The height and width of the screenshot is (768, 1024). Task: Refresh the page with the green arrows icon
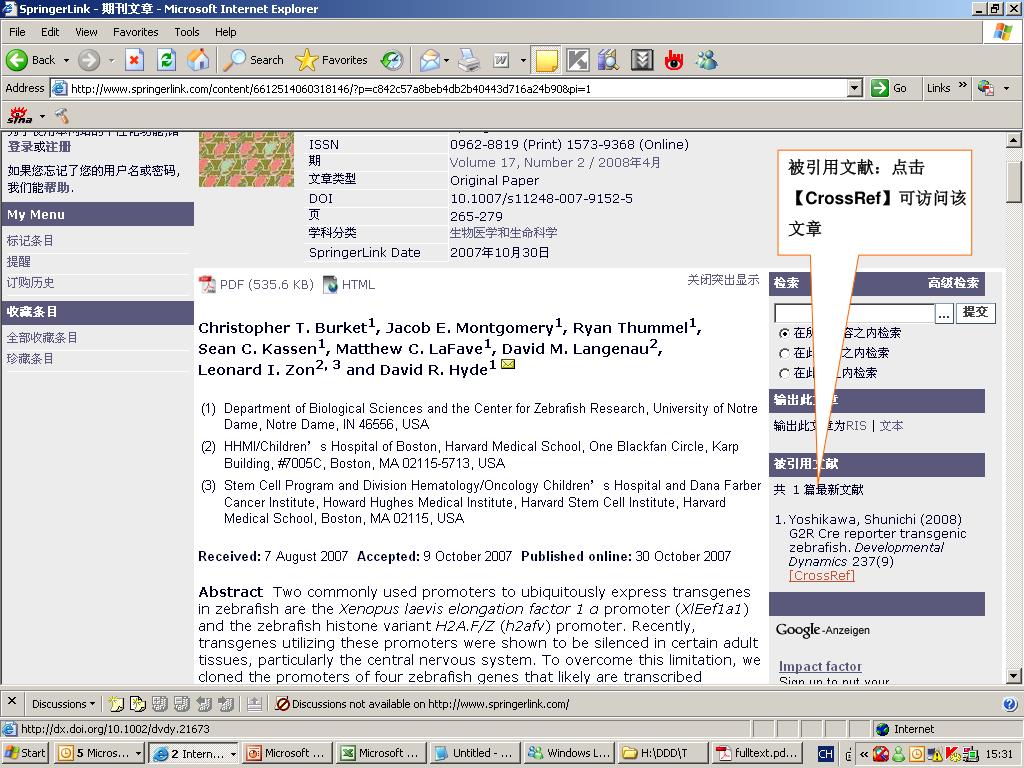coord(167,60)
